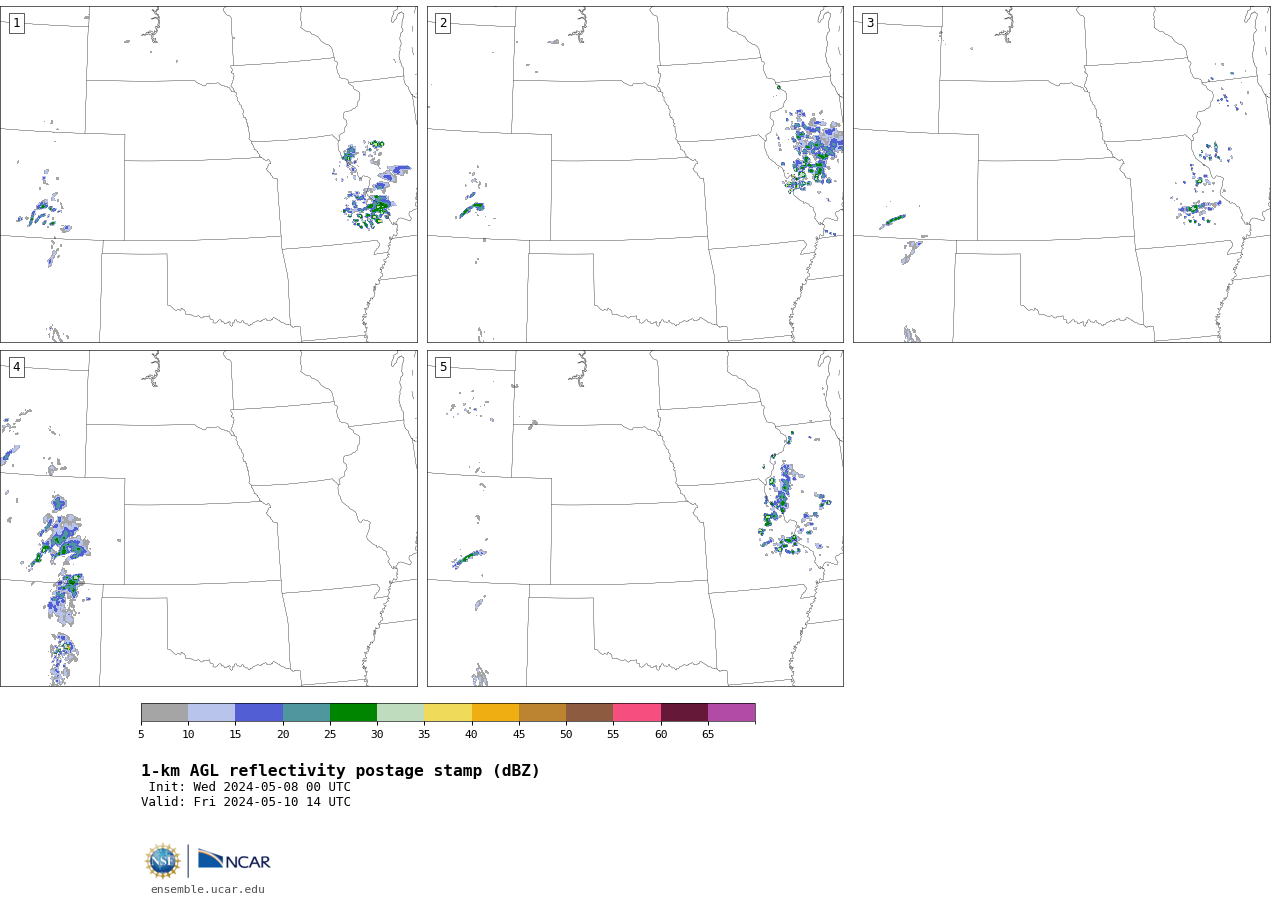1280x901 pixels.
Task: Click the panel number 3 label box
Action: coord(869,23)
